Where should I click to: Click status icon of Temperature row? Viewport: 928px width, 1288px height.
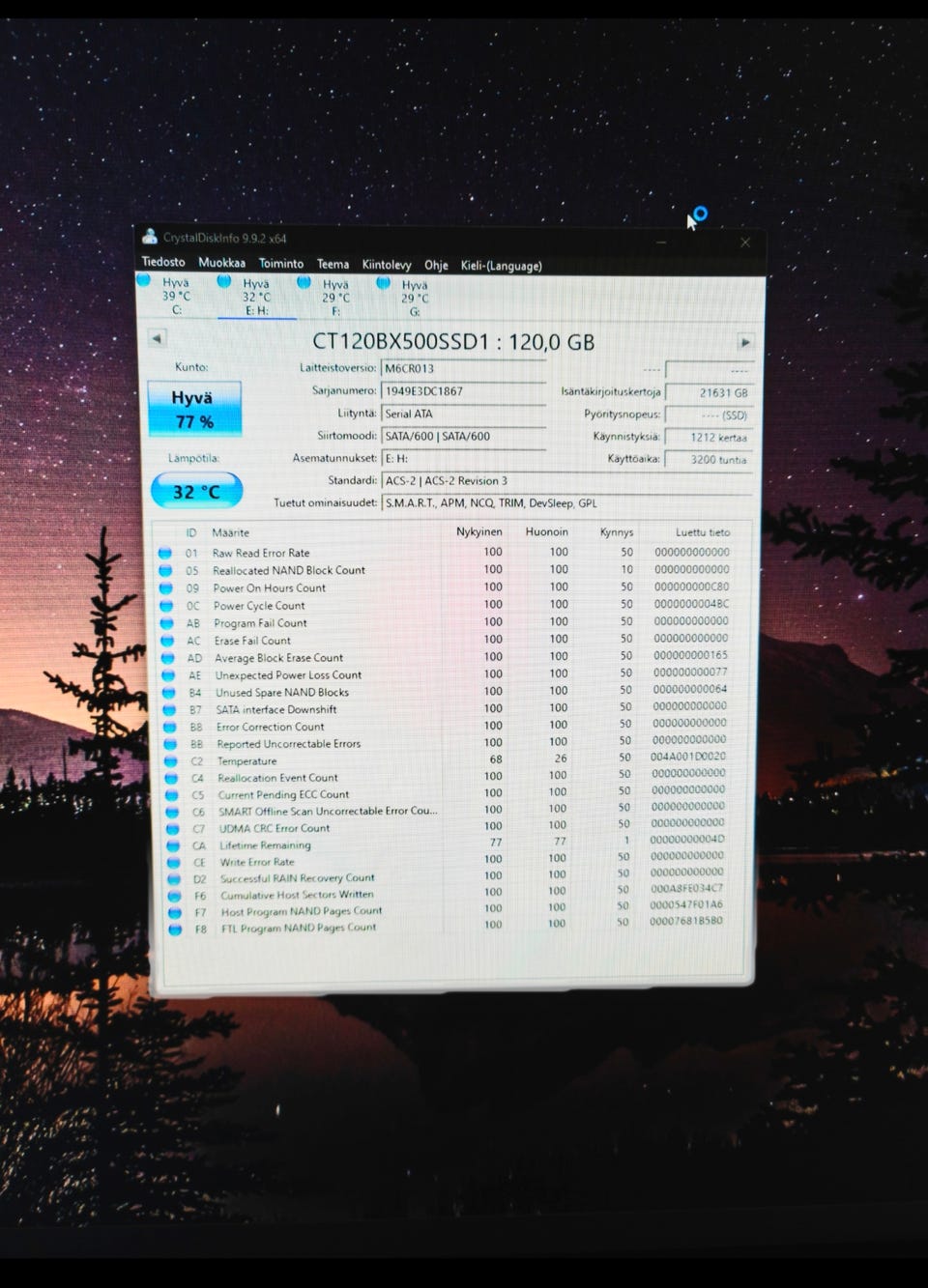[170, 760]
